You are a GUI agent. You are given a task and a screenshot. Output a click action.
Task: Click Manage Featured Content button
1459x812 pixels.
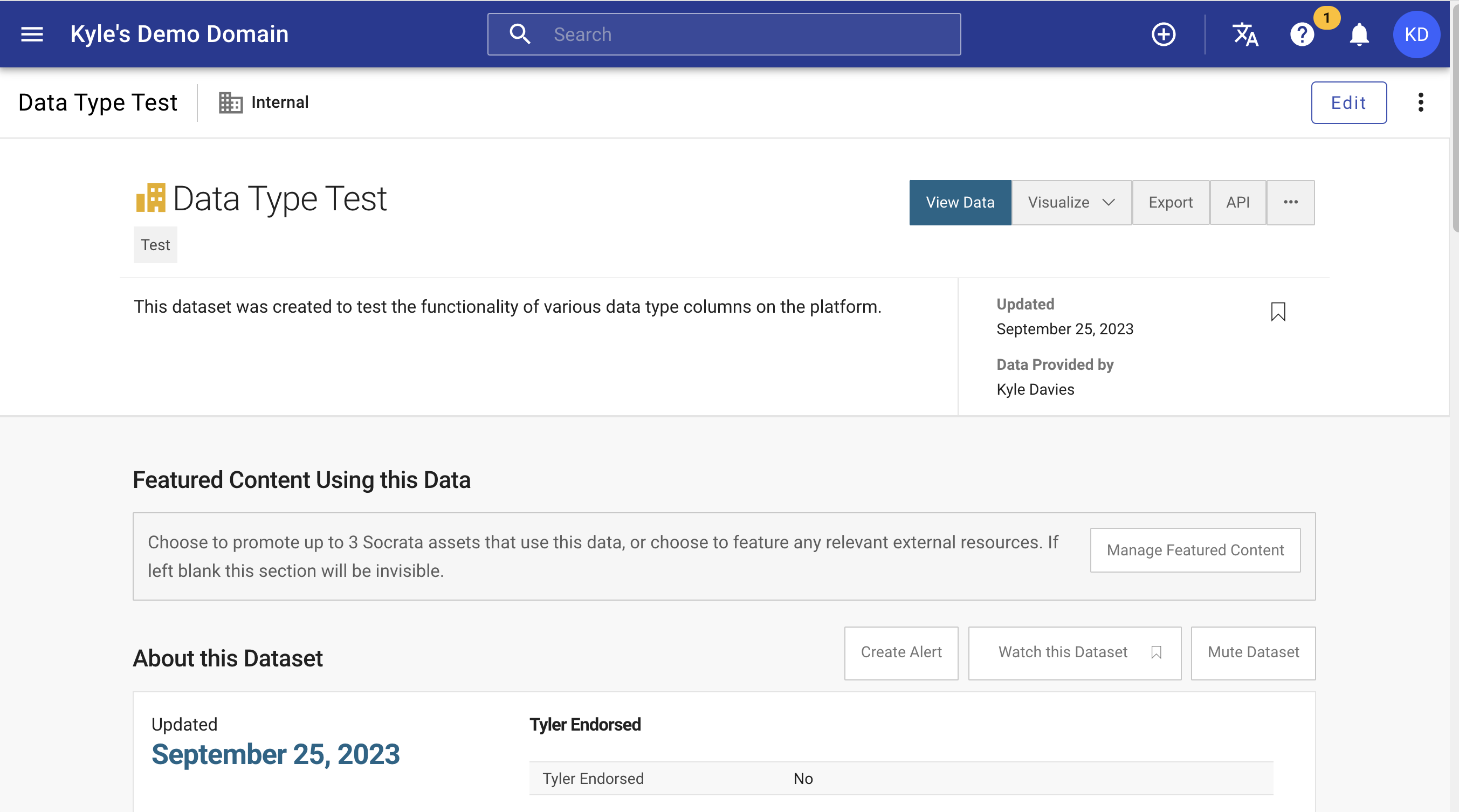1194,550
